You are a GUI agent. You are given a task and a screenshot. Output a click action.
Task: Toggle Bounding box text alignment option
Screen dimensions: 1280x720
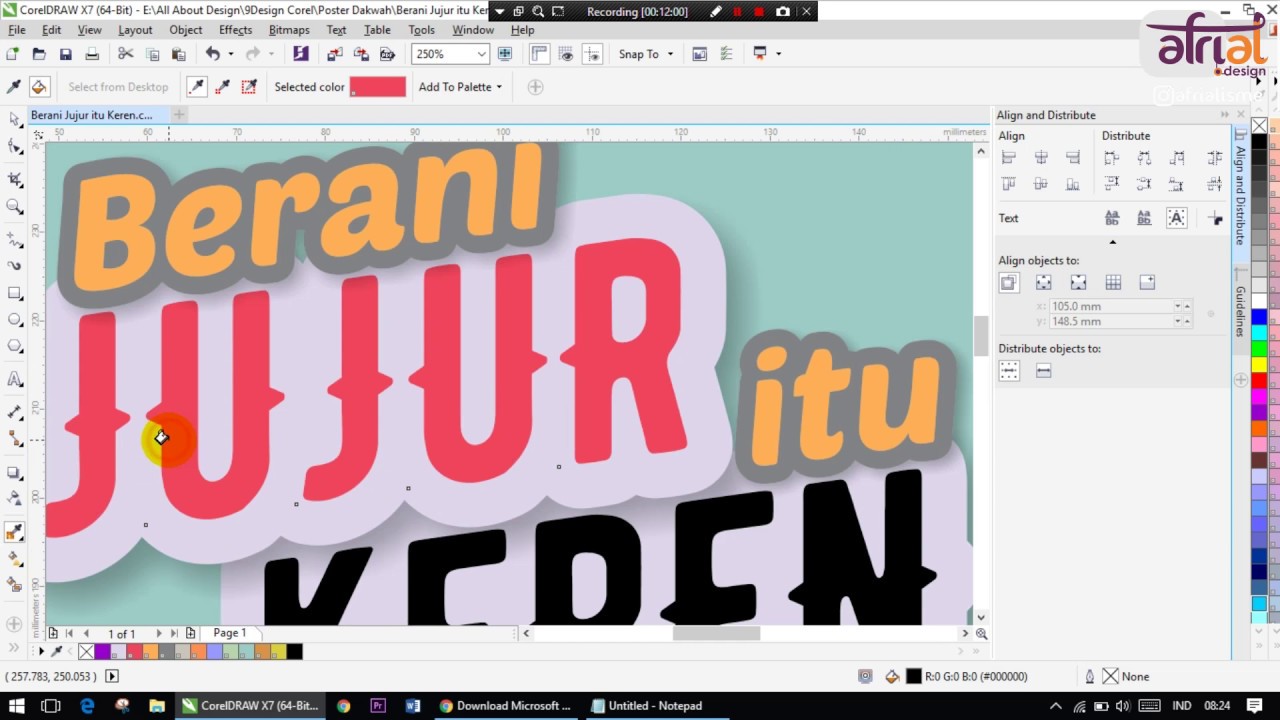[x=1177, y=218]
